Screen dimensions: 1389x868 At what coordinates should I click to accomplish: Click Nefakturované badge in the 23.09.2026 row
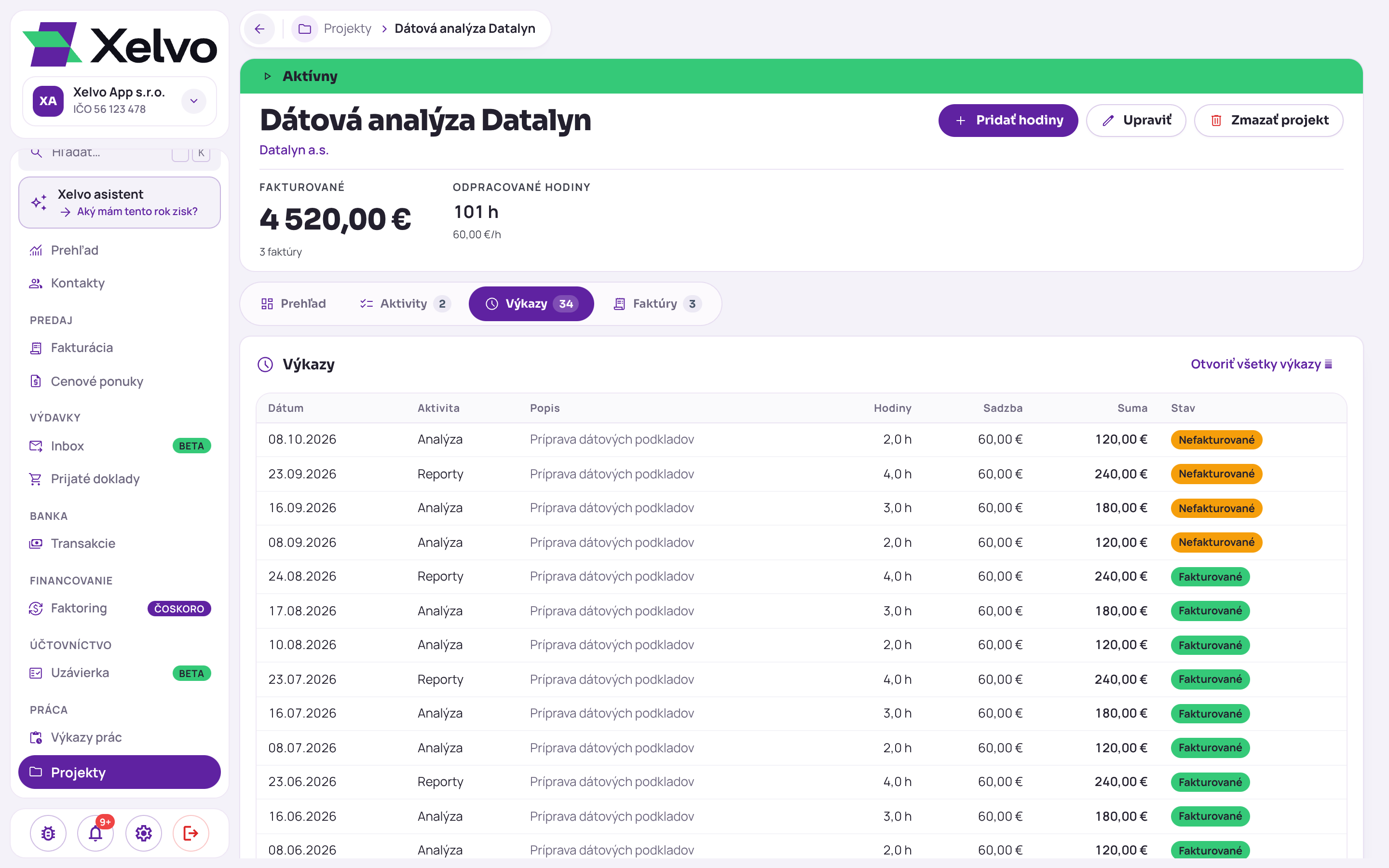pos(1216,474)
